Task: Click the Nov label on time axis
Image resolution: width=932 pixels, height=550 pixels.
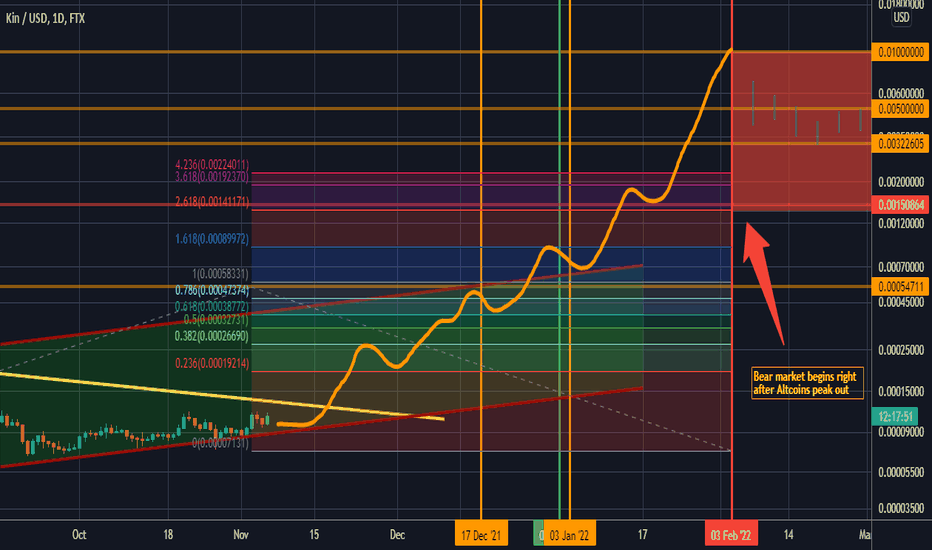Action: 241,535
